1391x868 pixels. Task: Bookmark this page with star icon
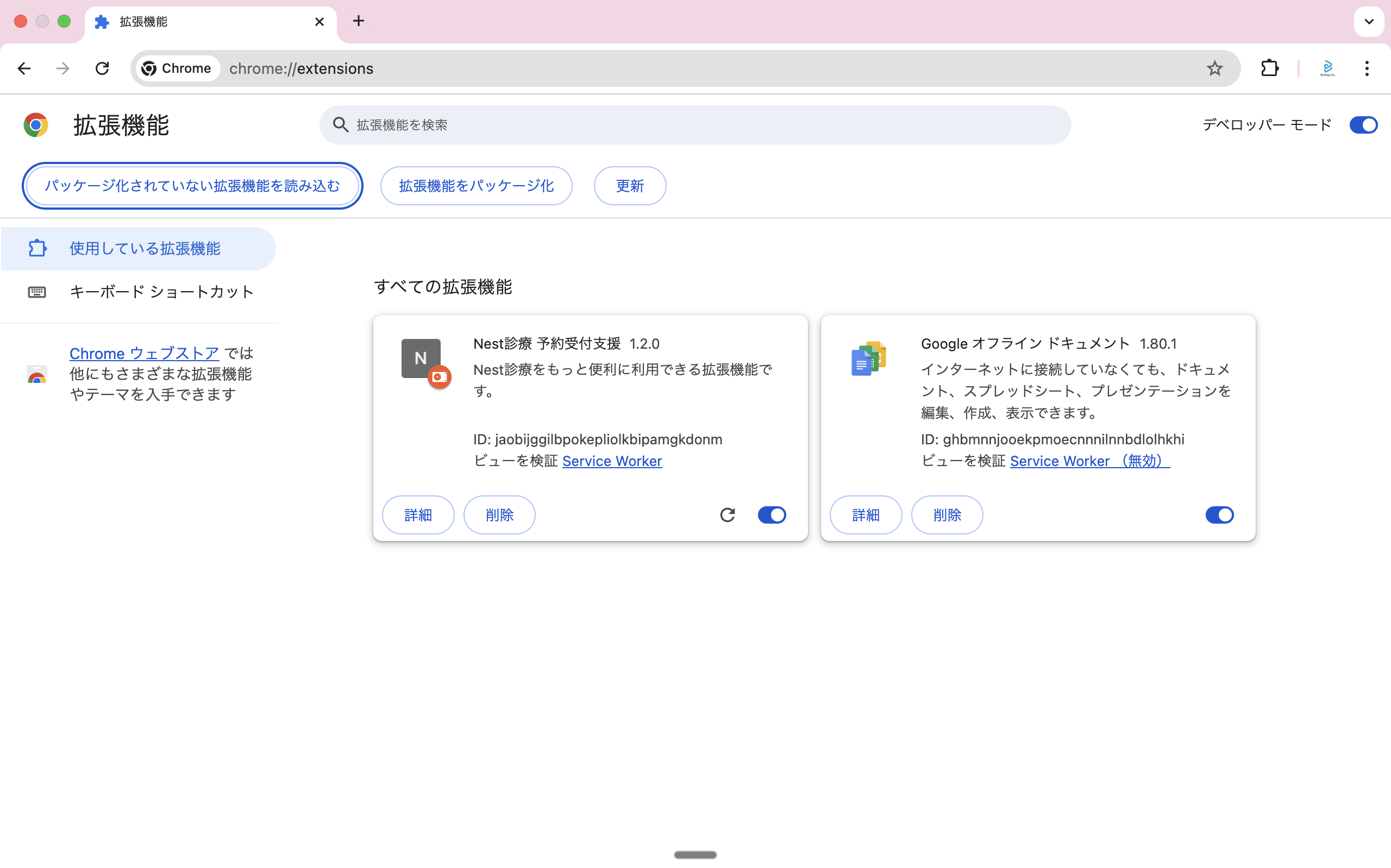[x=1214, y=68]
